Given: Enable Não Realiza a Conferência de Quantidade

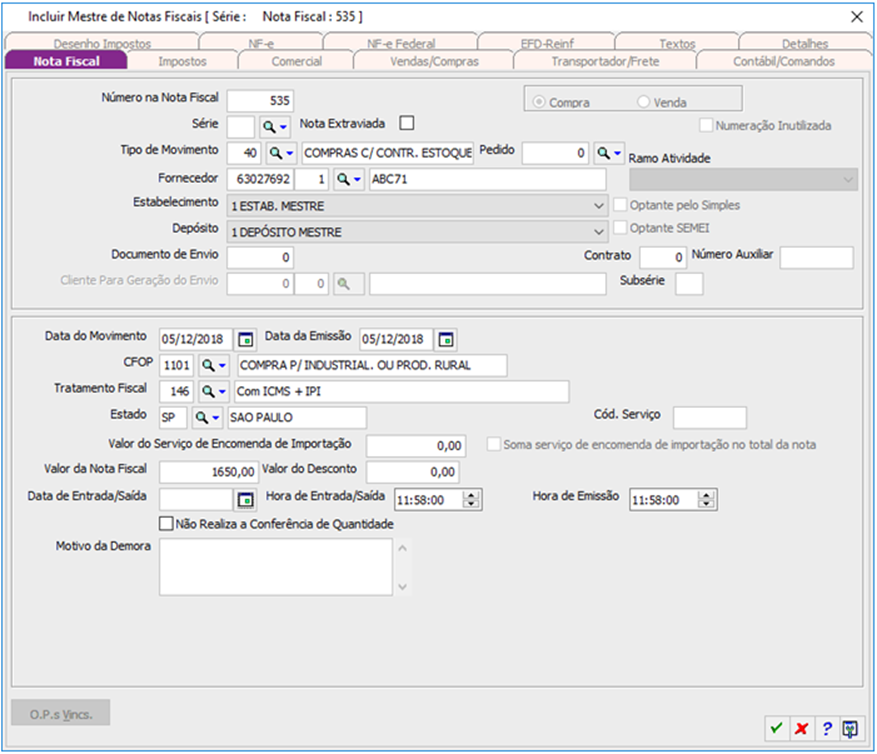Looking at the screenshot, I should tap(166, 524).
